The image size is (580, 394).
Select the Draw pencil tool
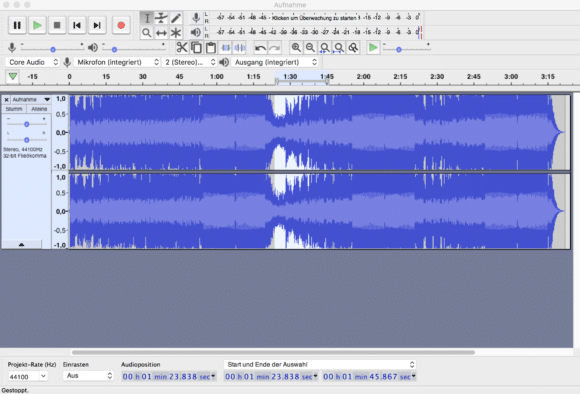click(176, 18)
